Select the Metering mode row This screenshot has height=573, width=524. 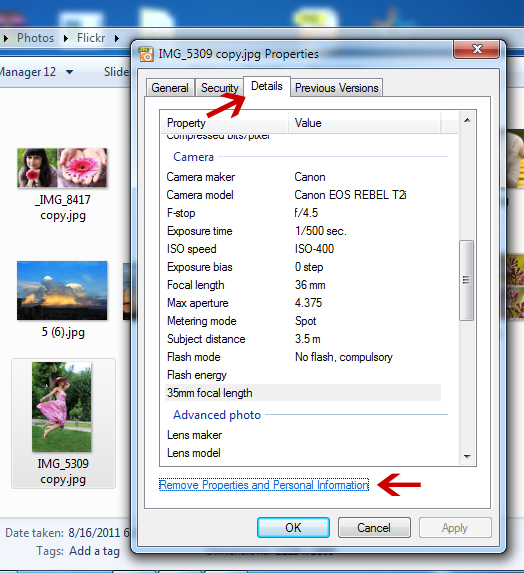[x=303, y=321]
